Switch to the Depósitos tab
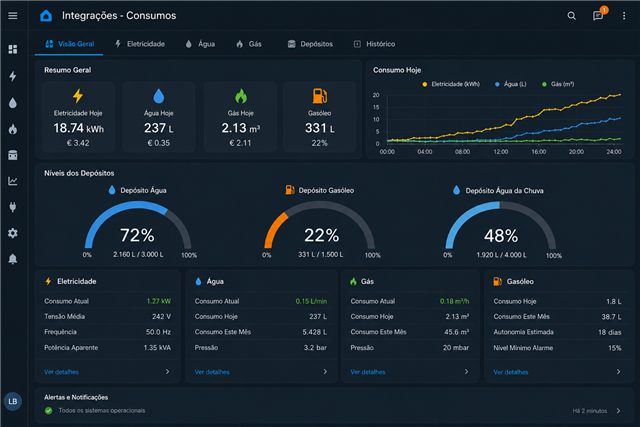This screenshot has height=427, width=640. (x=310, y=44)
